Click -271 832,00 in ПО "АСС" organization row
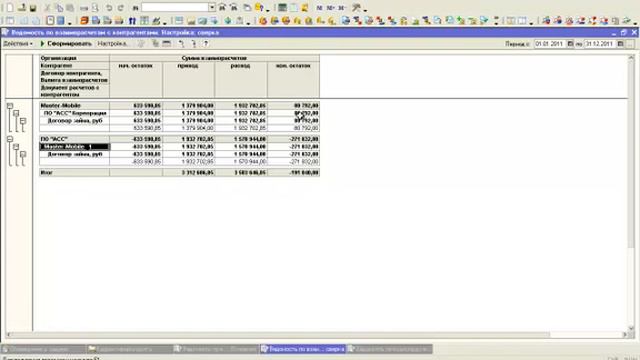Screen dimensions: 640x360 [304, 139]
